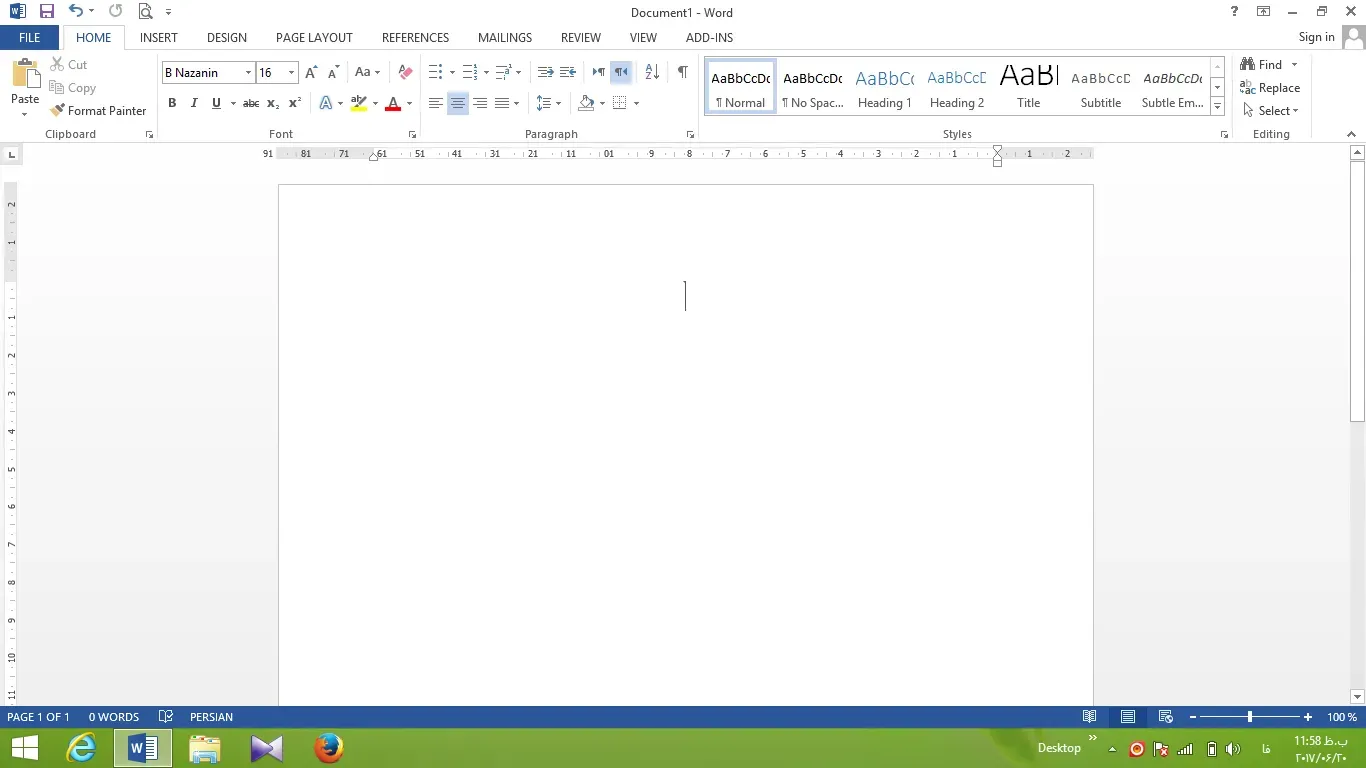Click the Paste clipboard icon
The width and height of the screenshot is (1366, 768).
pos(25,74)
